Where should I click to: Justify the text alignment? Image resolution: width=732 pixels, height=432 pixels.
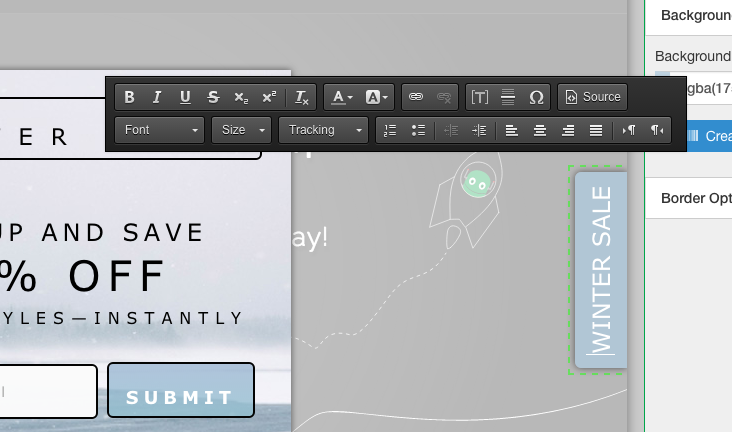click(x=596, y=130)
